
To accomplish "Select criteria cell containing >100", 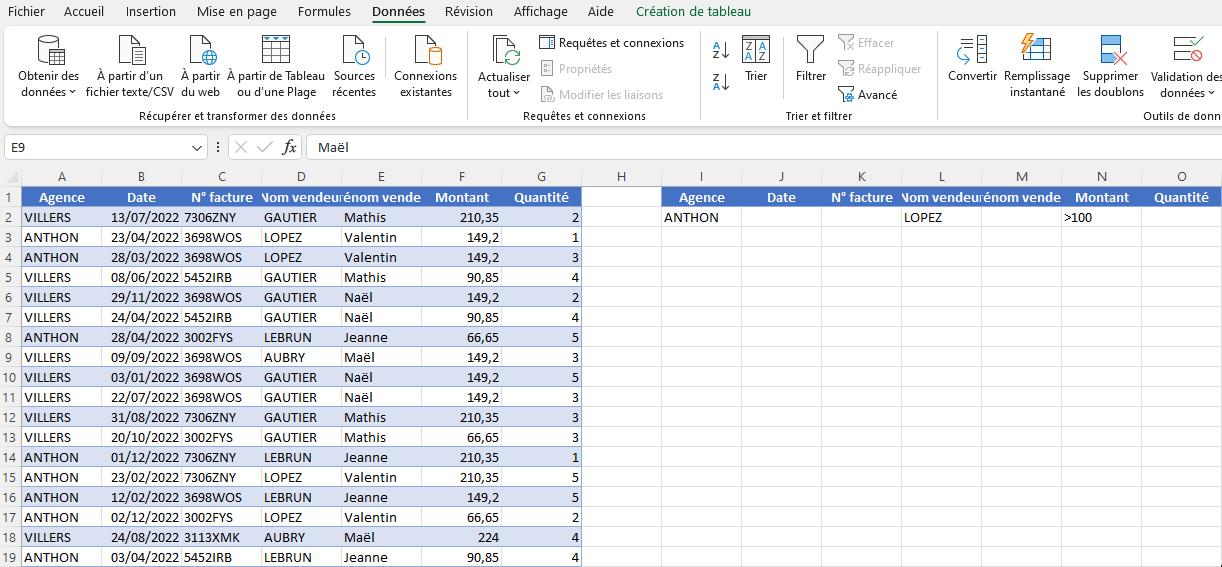I will pyautogui.click(x=1101, y=217).
